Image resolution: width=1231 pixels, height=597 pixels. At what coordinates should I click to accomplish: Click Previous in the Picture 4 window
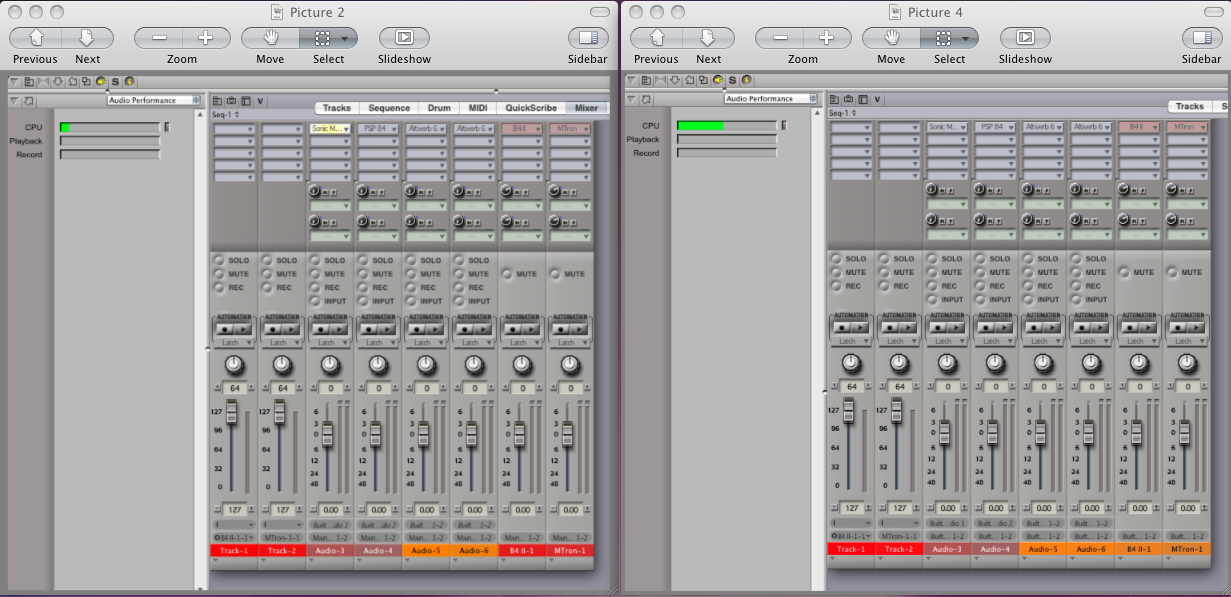point(658,38)
